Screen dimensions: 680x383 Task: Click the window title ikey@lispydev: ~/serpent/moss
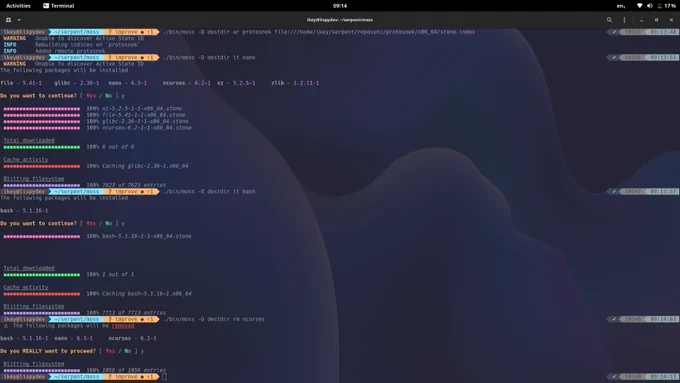click(340, 20)
